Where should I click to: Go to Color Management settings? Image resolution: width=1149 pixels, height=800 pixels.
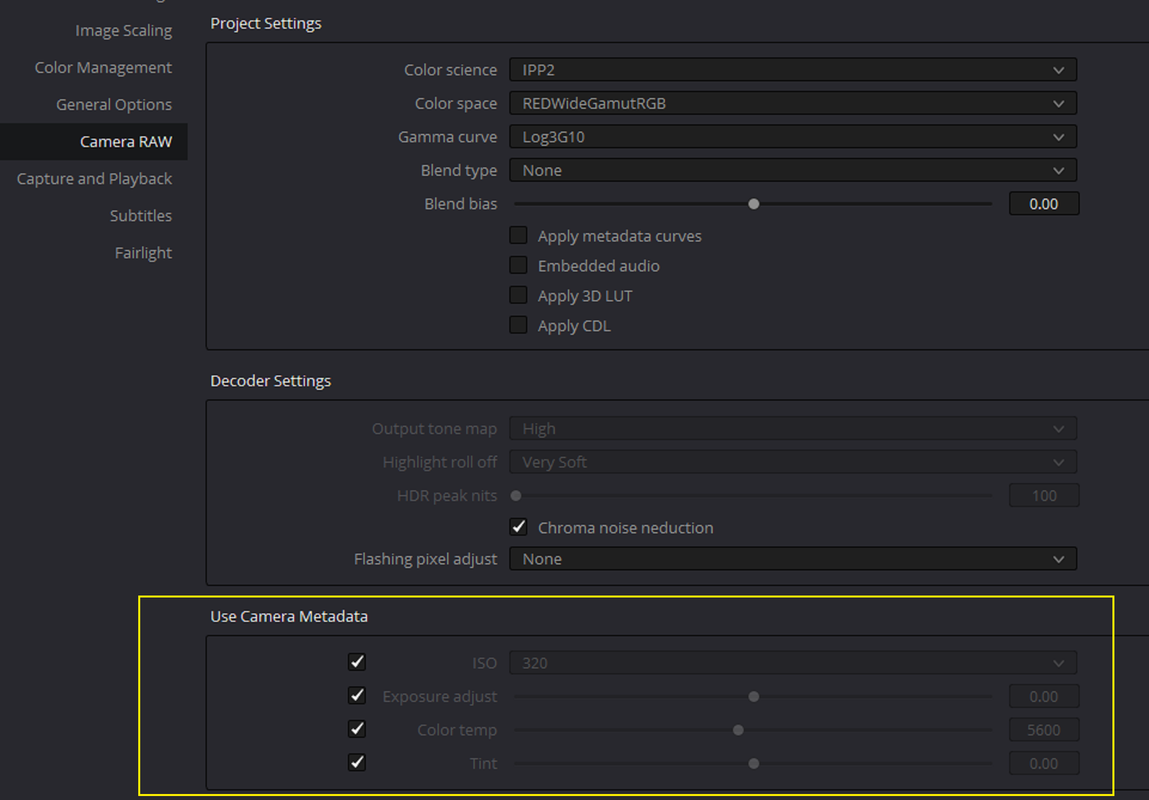(x=103, y=67)
